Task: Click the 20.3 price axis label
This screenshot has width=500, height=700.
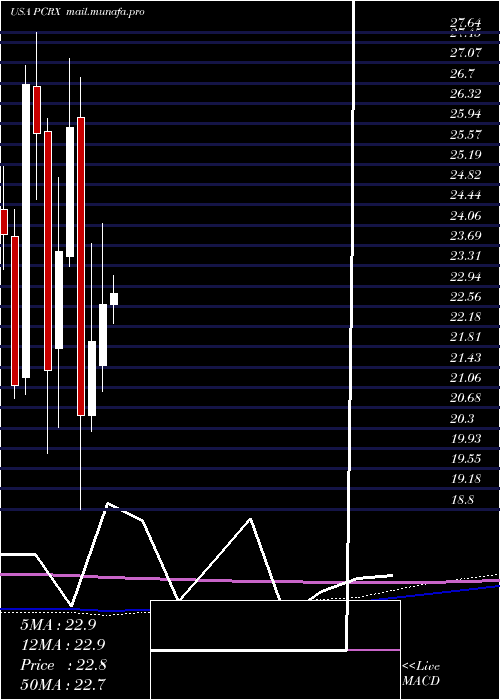Action: coord(462,418)
